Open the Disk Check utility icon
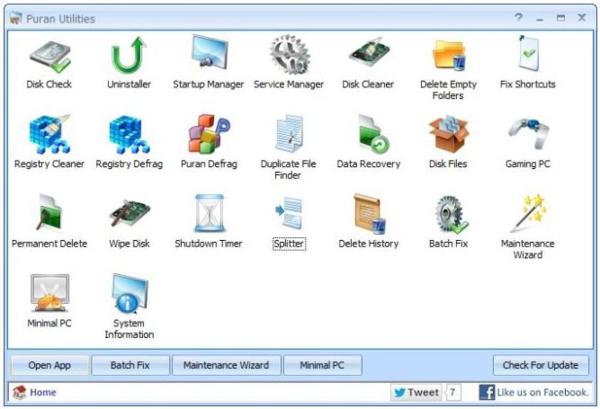Viewport: 600px width, 409px height. coord(50,56)
